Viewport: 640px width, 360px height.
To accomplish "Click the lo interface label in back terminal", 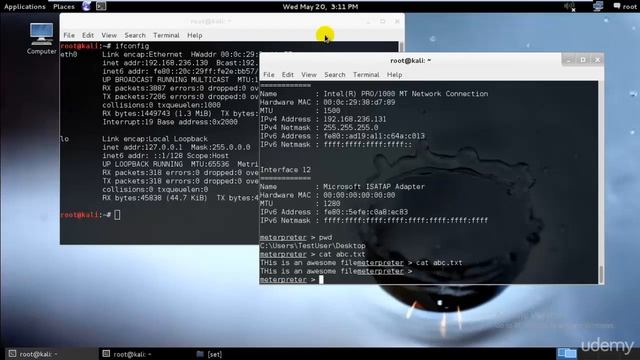I will [x=64, y=139].
